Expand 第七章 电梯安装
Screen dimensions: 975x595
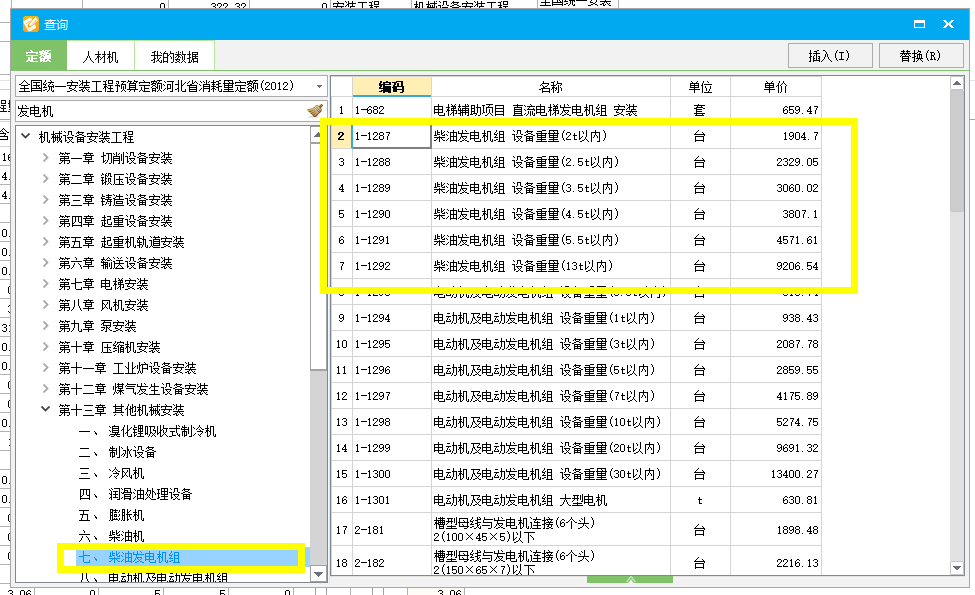(x=45, y=284)
